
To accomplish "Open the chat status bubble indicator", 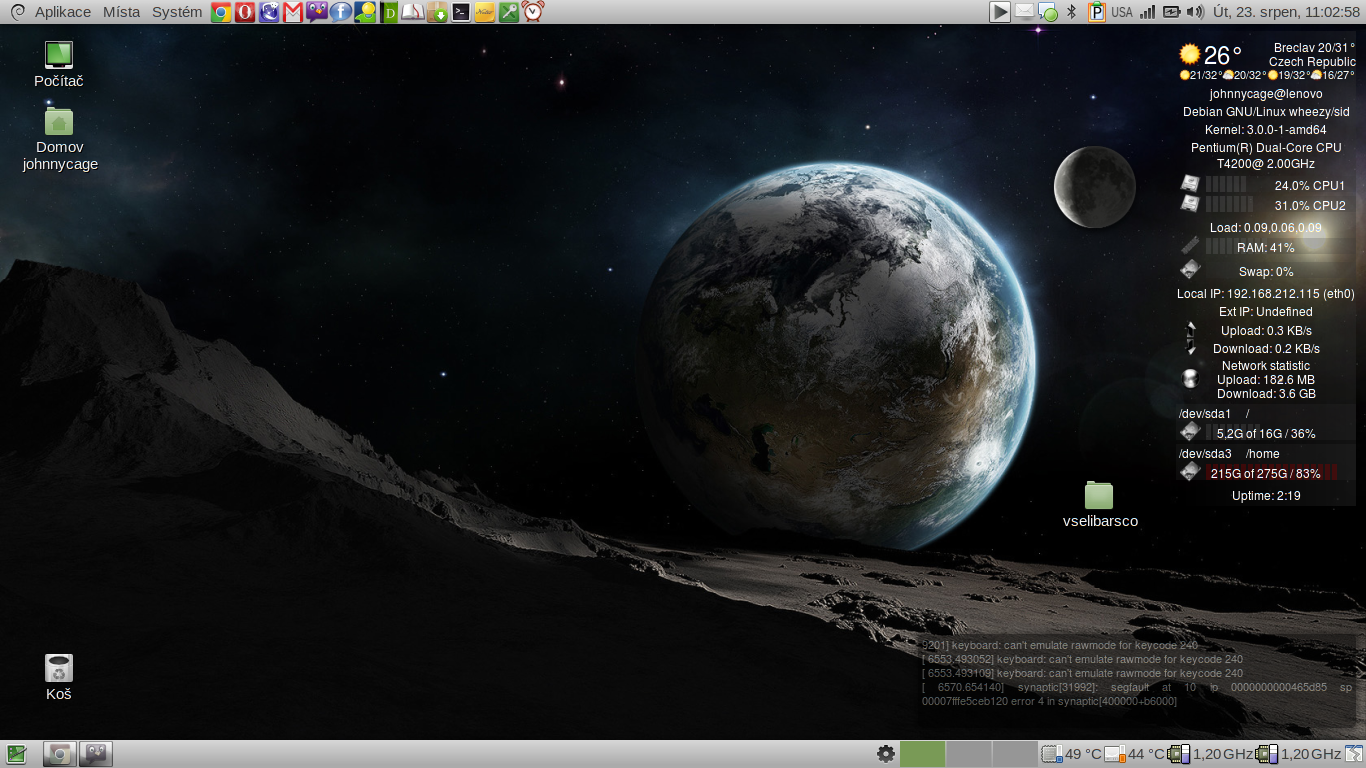I will 1047,13.
